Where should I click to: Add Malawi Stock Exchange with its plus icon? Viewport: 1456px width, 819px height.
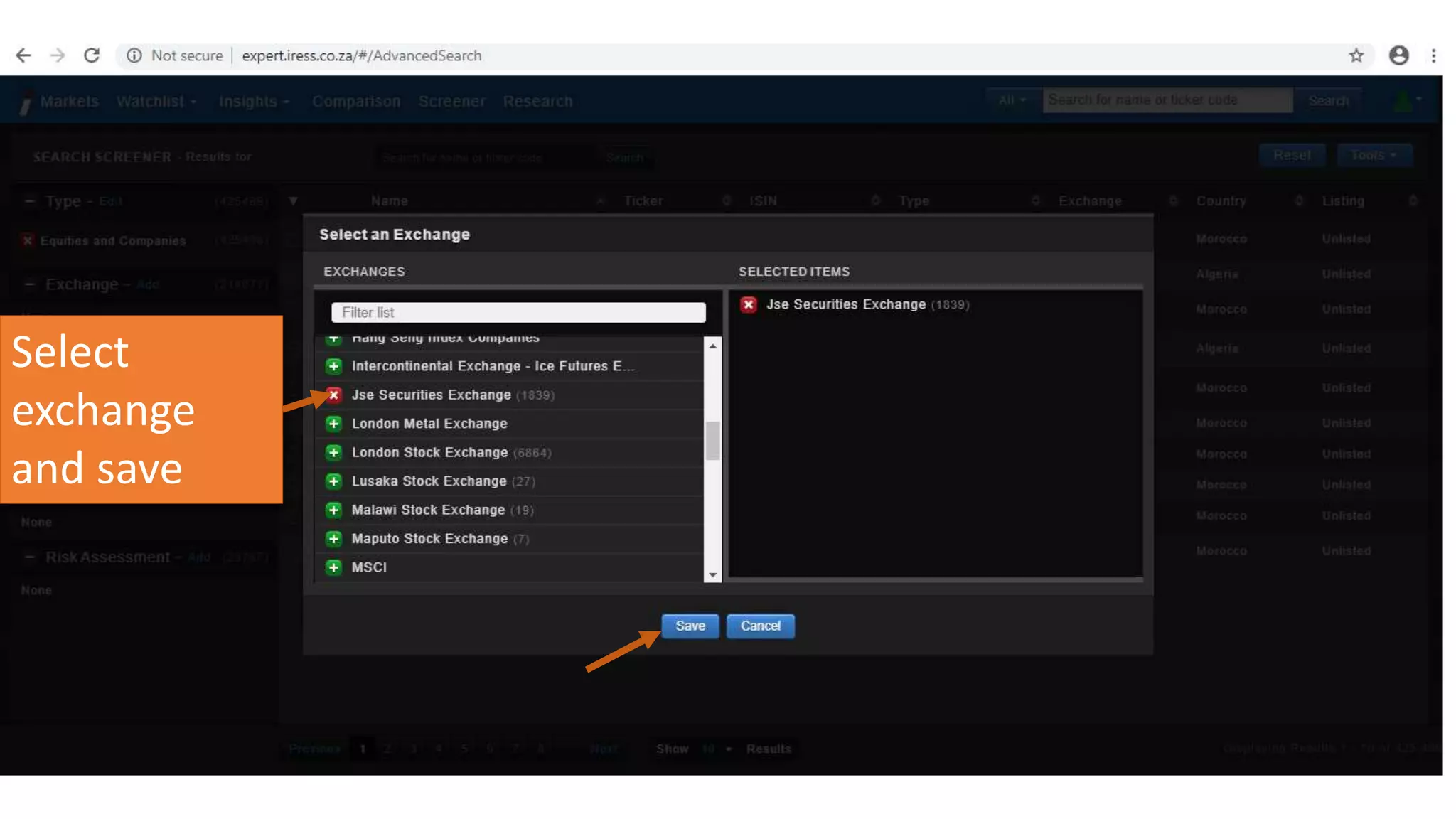pos(333,510)
